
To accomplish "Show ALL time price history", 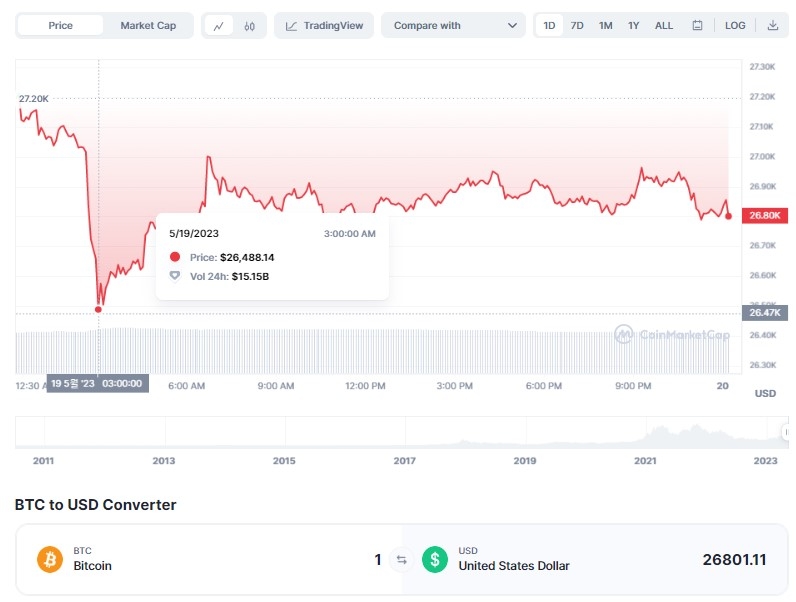I will click(664, 25).
